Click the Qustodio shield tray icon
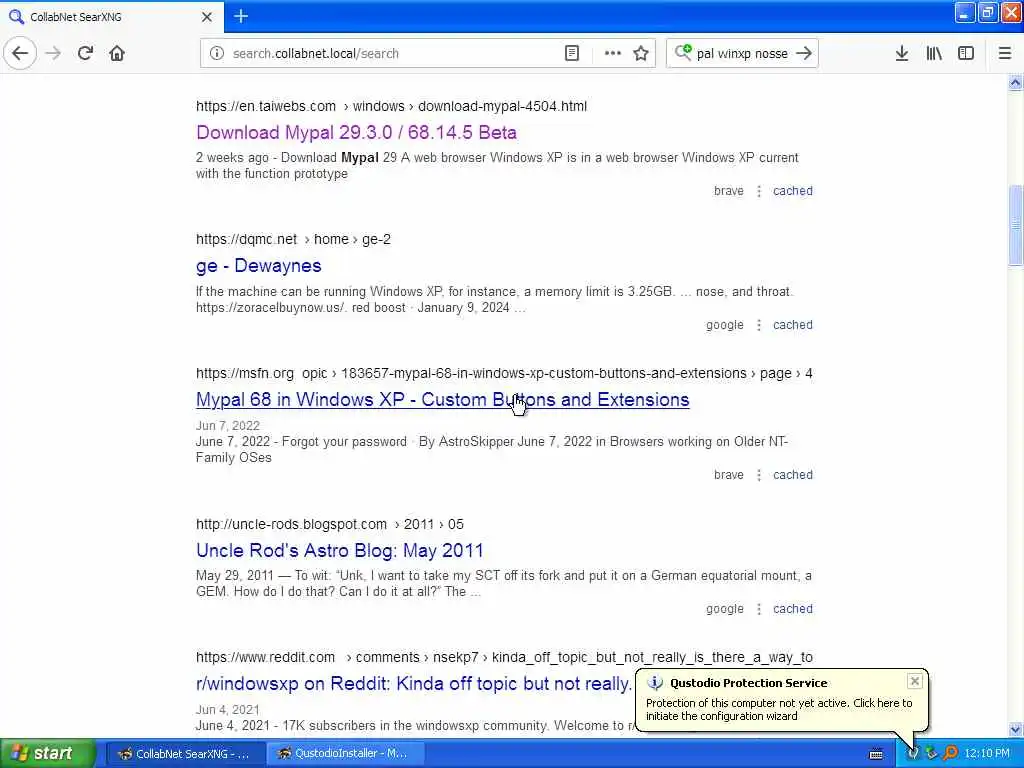This screenshot has height=768, width=1024. pos(913,754)
